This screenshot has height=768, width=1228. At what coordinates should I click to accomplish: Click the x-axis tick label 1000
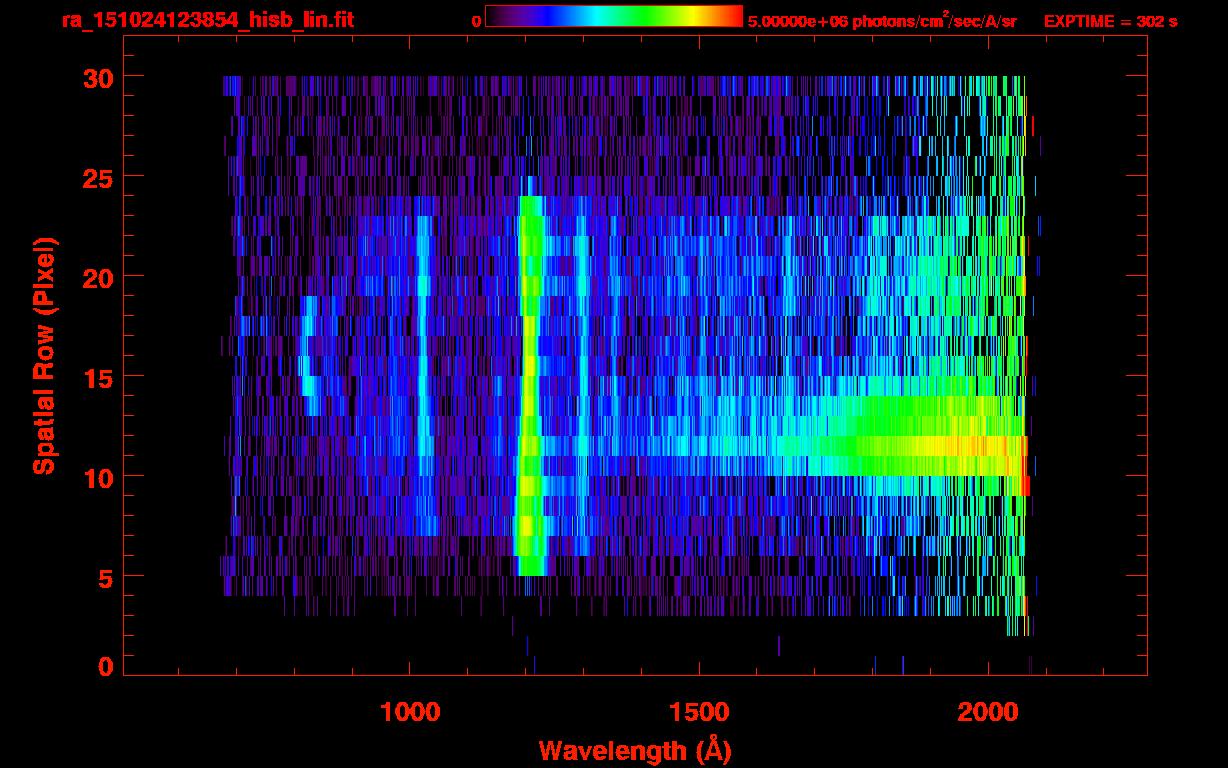(x=409, y=712)
